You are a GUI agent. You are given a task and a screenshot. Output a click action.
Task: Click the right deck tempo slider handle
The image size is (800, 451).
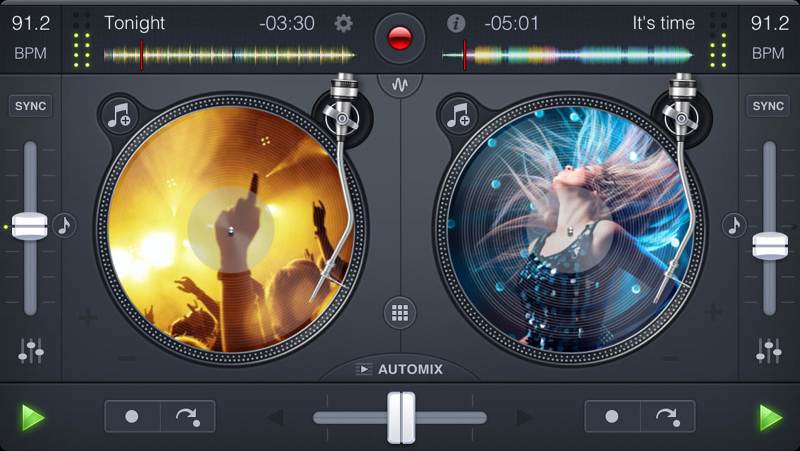click(770, 246)
